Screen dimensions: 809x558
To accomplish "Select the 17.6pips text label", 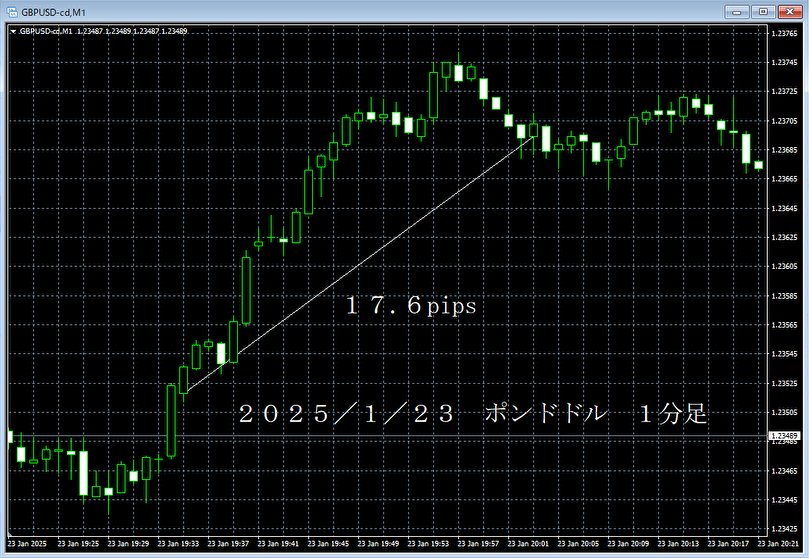I will (411, 308).
